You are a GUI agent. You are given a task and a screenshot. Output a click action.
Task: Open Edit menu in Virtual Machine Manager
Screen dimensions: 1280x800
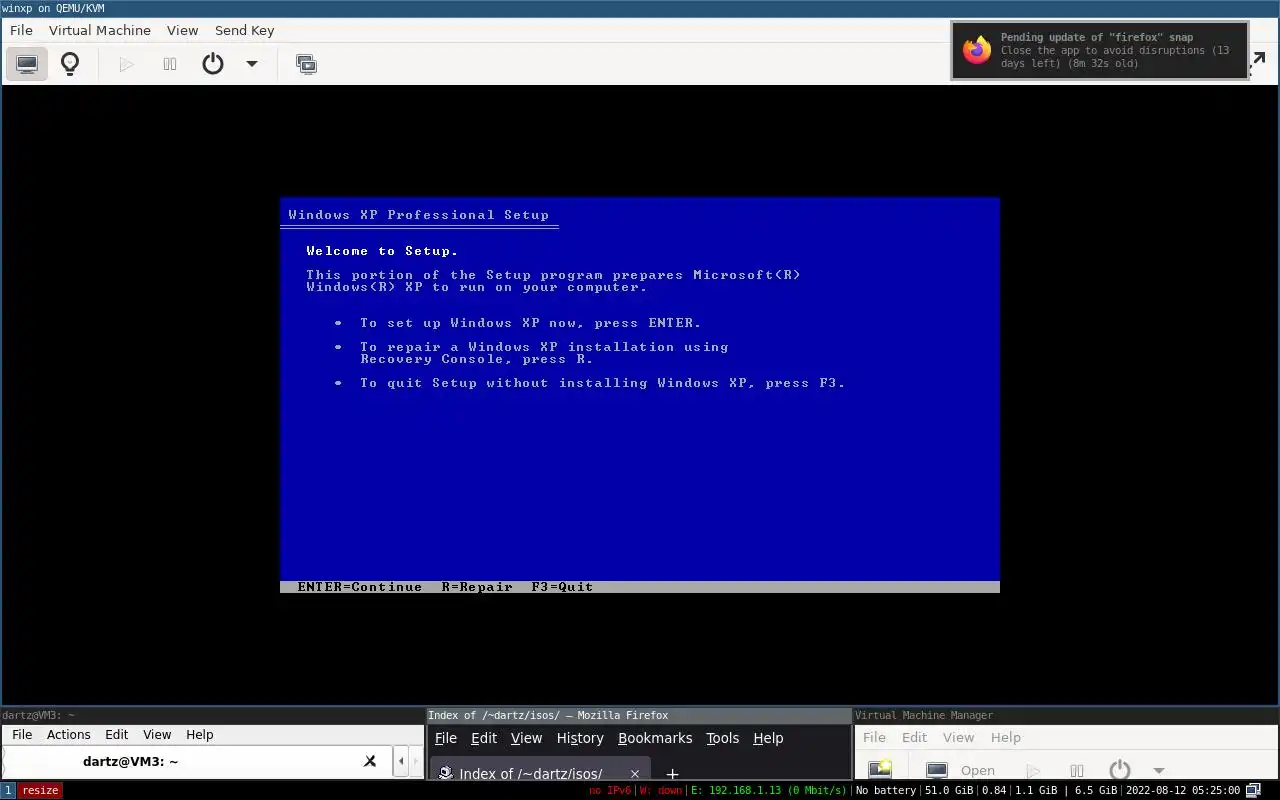pyautogui.click(x=915, y=737)
